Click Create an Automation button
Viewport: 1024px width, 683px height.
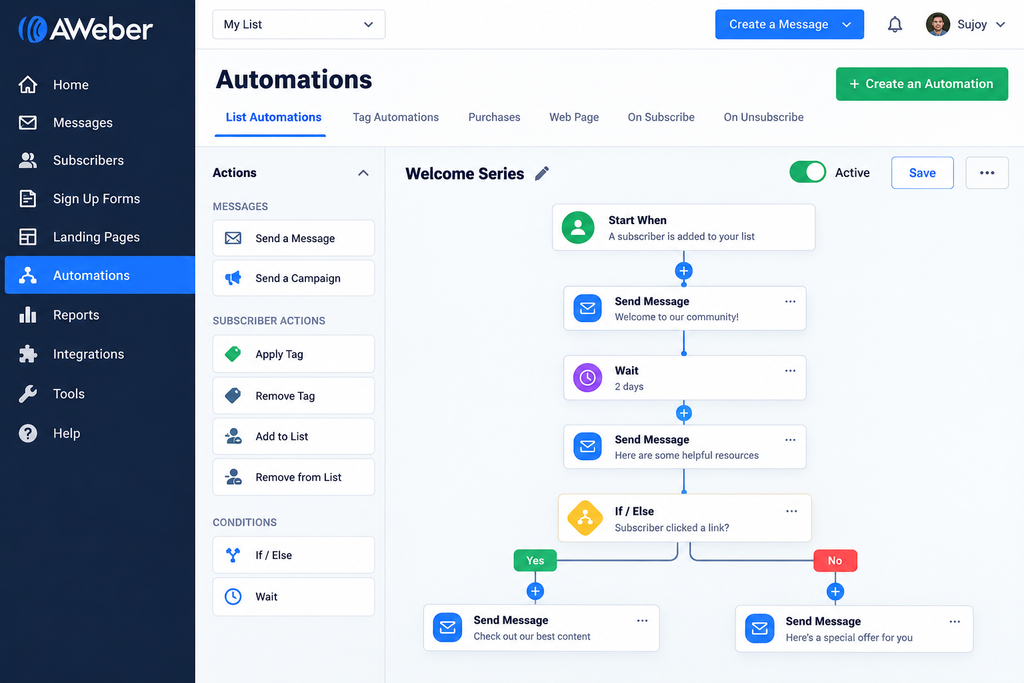pyautogui.click(x=921, y=84)
